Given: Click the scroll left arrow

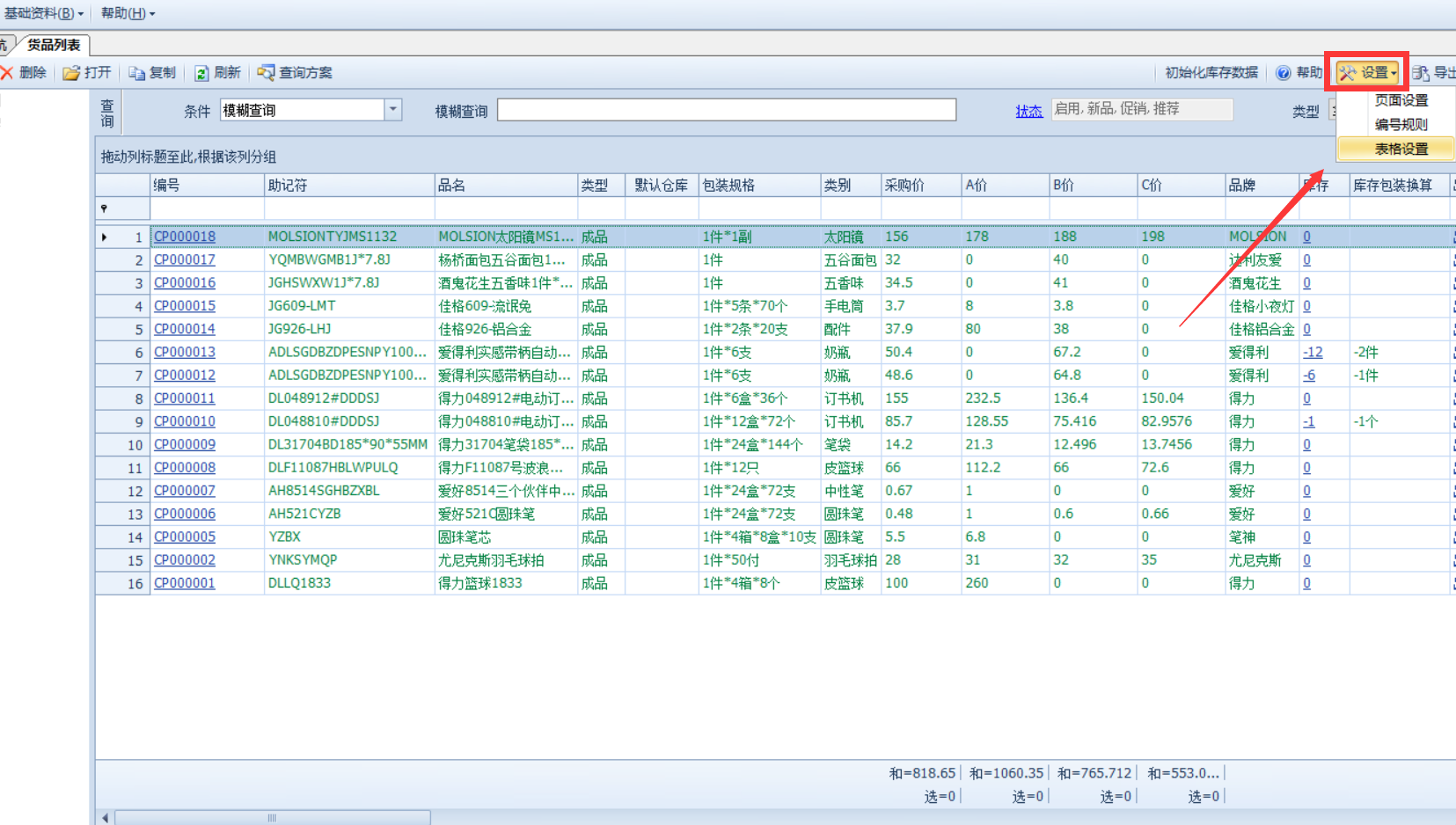Looking at the screenshot, I should (106, 818).
